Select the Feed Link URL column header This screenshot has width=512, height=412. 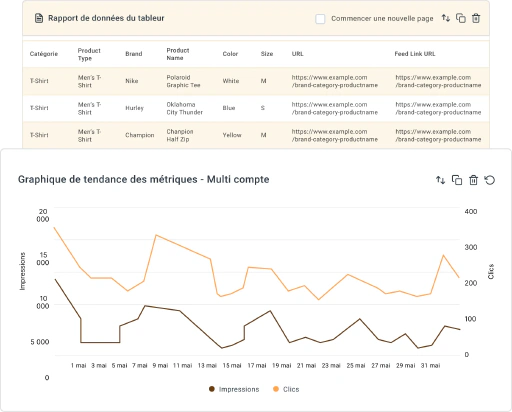415,54
